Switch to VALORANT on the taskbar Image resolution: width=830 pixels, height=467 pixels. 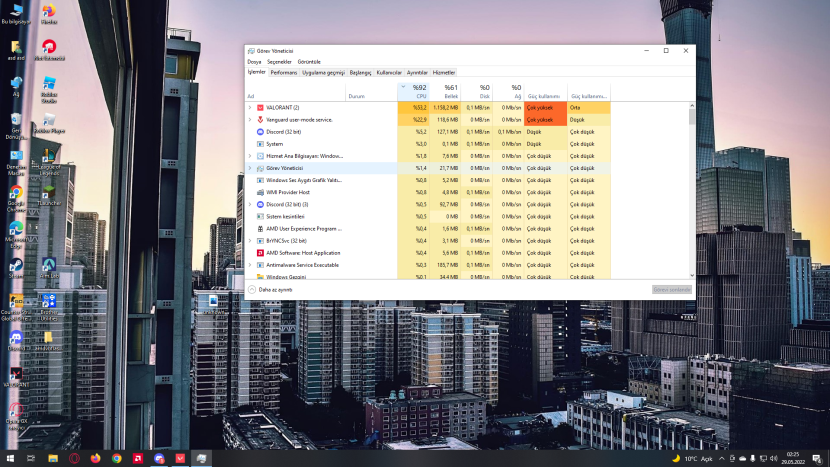[x=180, y=459]
